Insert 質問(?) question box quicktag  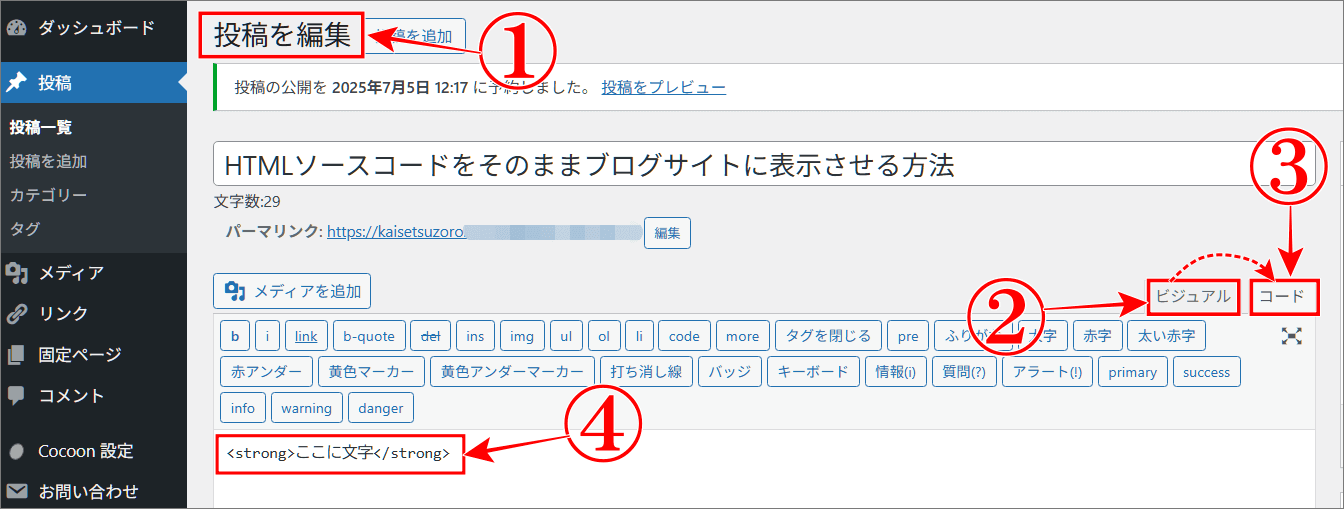click(x=964, y=372)
